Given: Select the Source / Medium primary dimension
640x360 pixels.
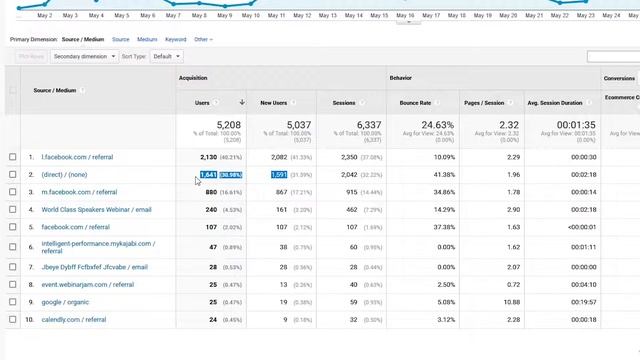Looking at the screenshot, I should pyautogui.click(x=83, y=40).
